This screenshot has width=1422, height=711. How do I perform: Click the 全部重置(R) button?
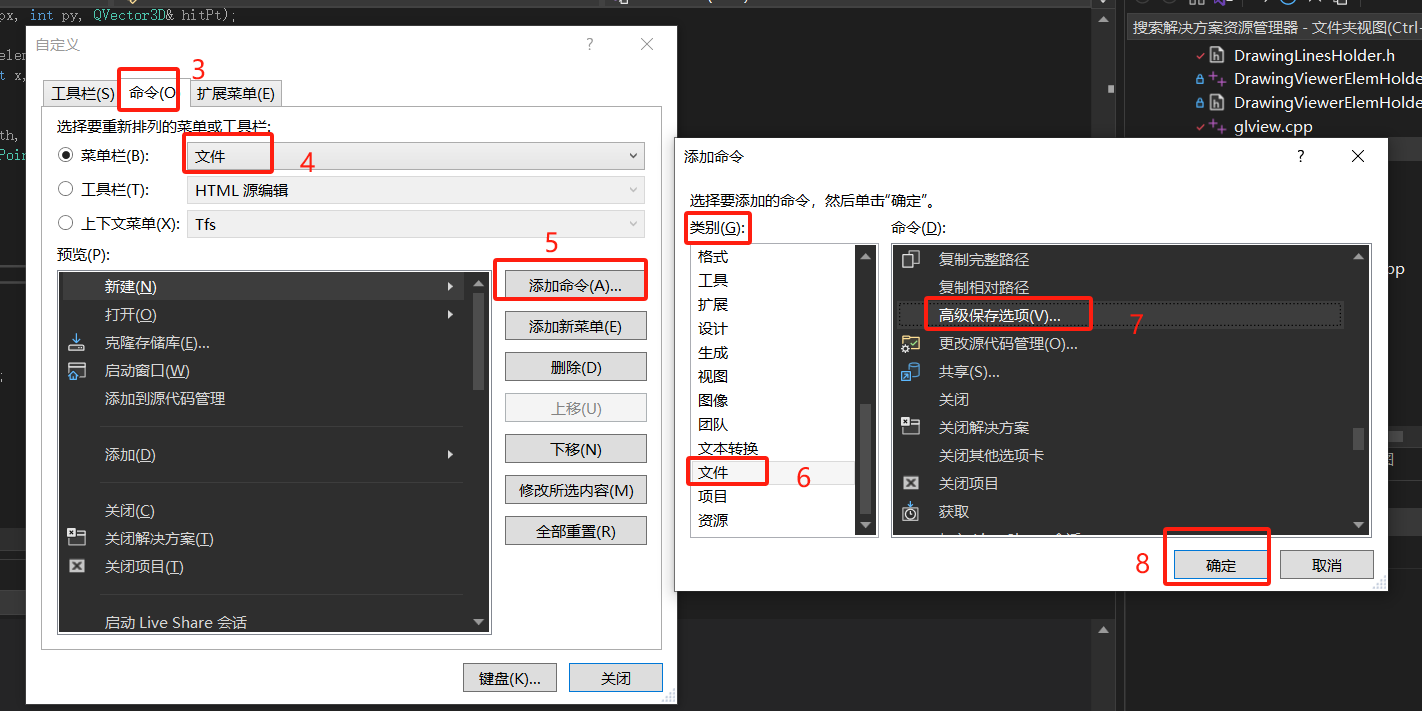point(575,531)
